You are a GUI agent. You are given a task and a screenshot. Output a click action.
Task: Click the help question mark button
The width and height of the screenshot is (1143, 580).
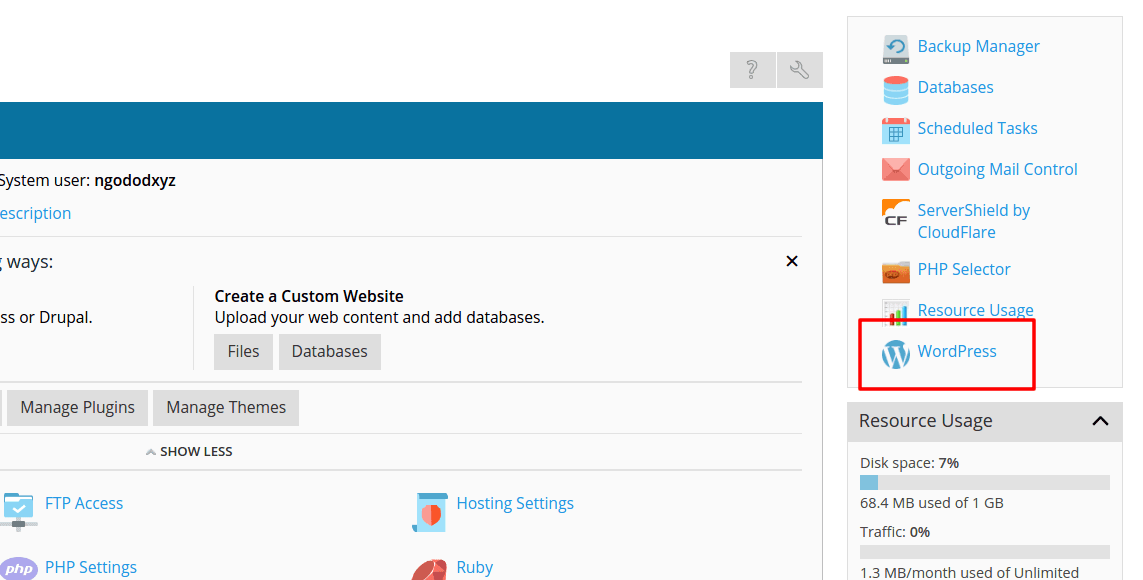752,70
